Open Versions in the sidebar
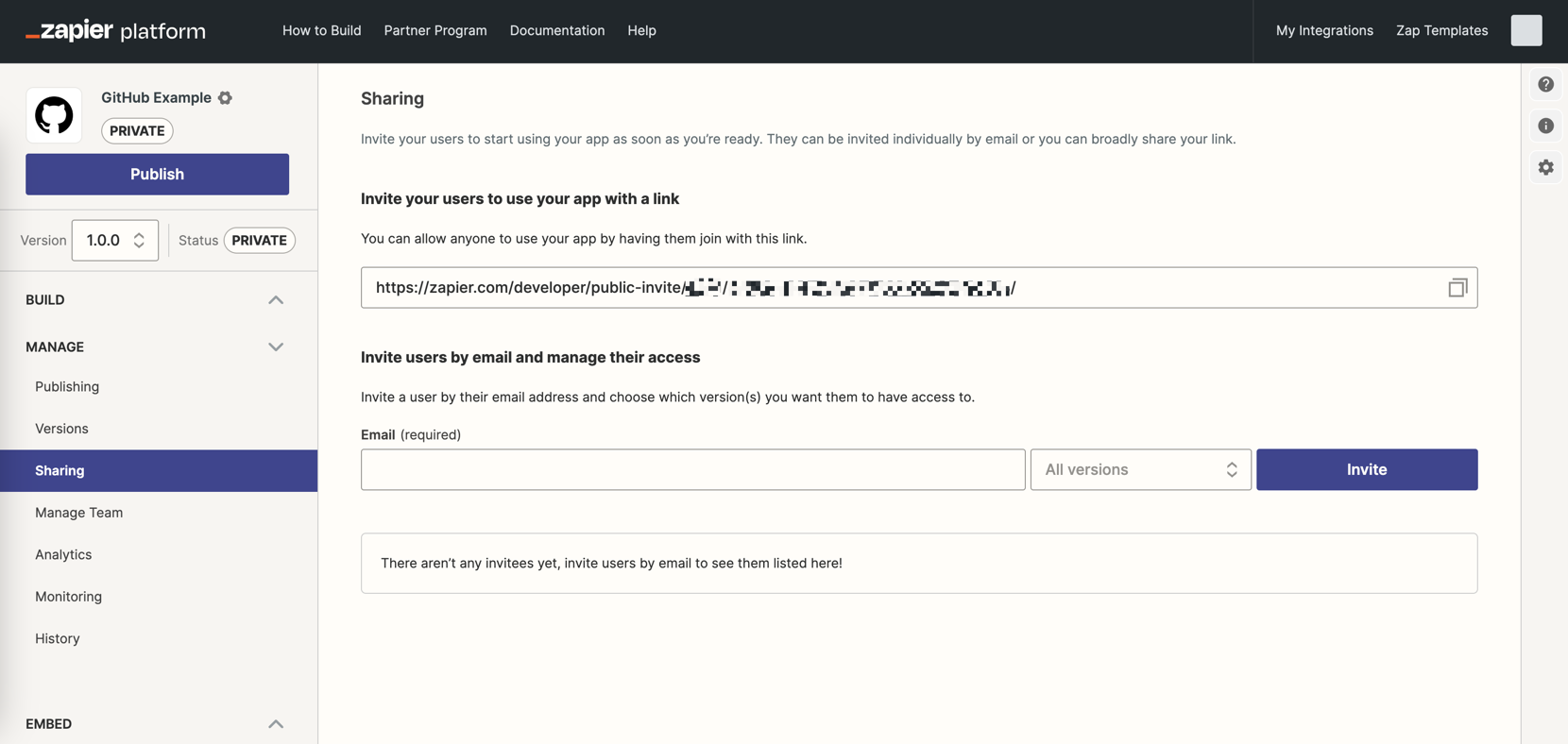The image size is (1568, 744). point(61,429)
